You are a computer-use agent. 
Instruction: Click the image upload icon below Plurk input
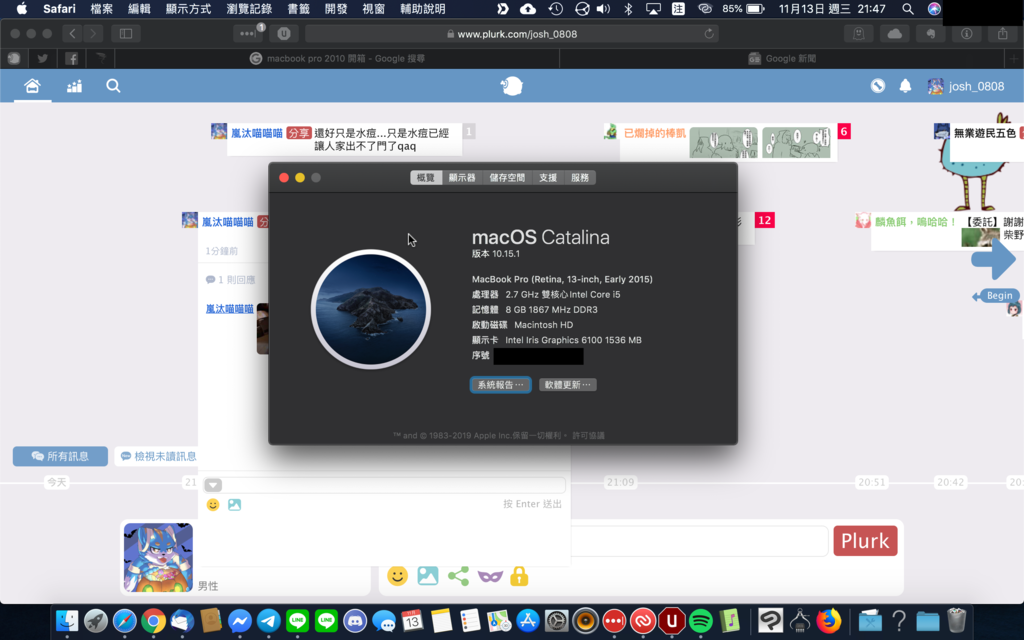click(x=428, y=575)
